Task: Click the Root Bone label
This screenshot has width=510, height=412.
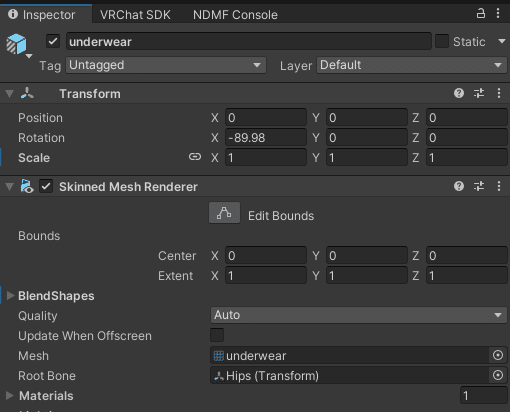Action: [x=47, y=376]
